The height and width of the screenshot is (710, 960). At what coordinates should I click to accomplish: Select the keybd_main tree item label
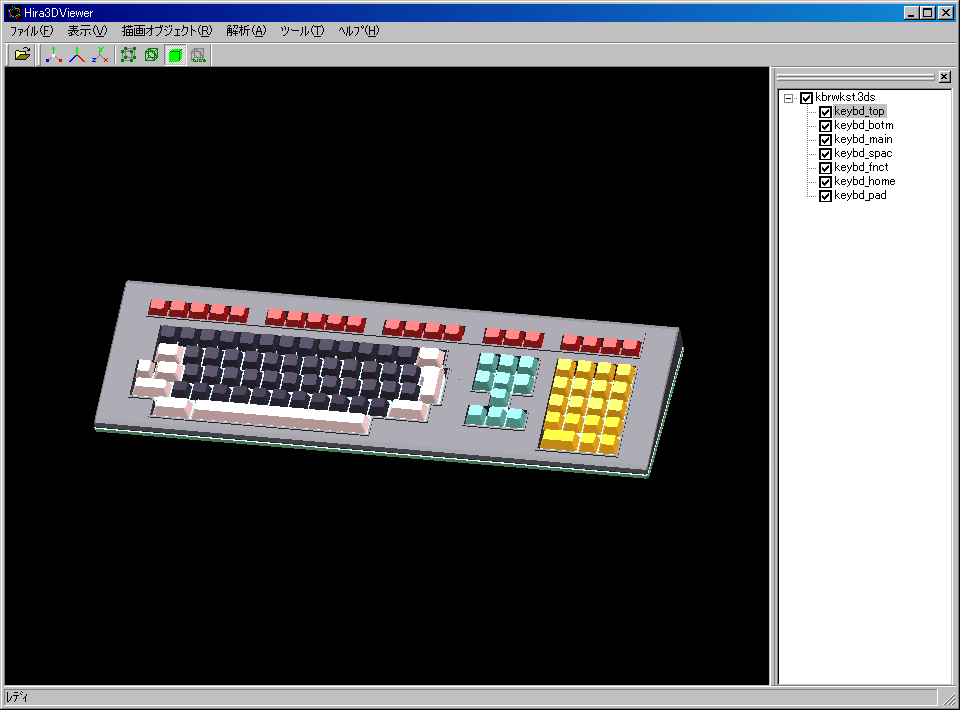[x=863, y=140]
